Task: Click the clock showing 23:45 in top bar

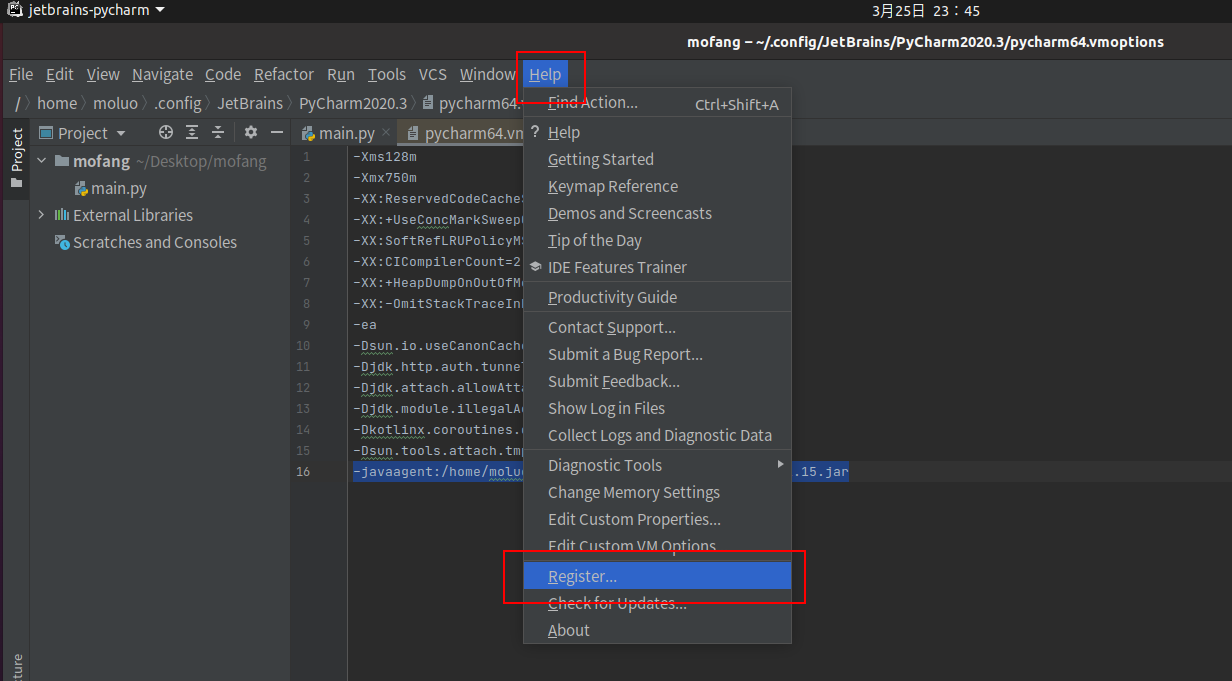Action: click(925, 11)
